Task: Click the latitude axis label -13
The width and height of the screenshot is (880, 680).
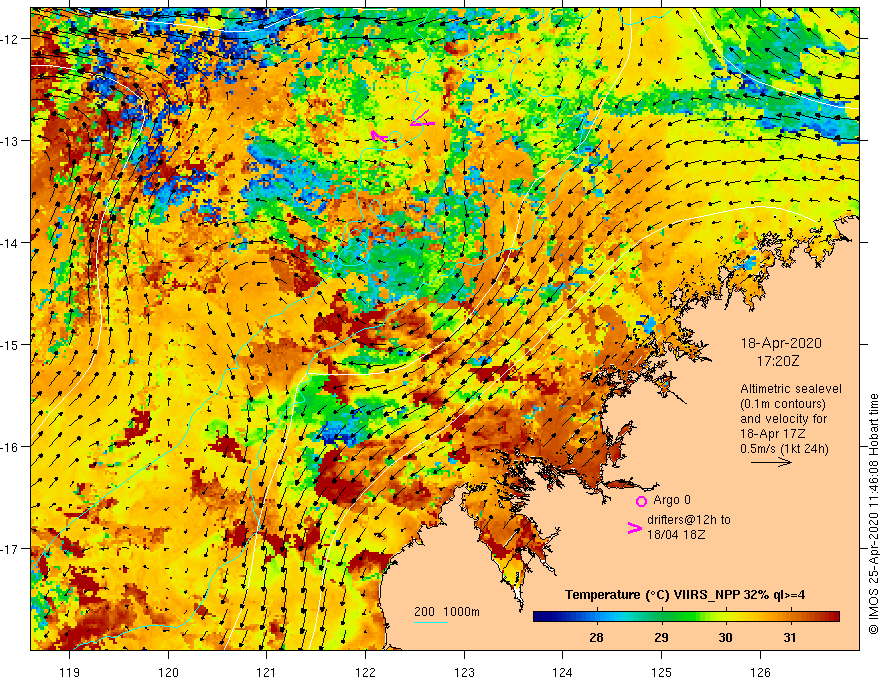Action: tap(10, 141)
